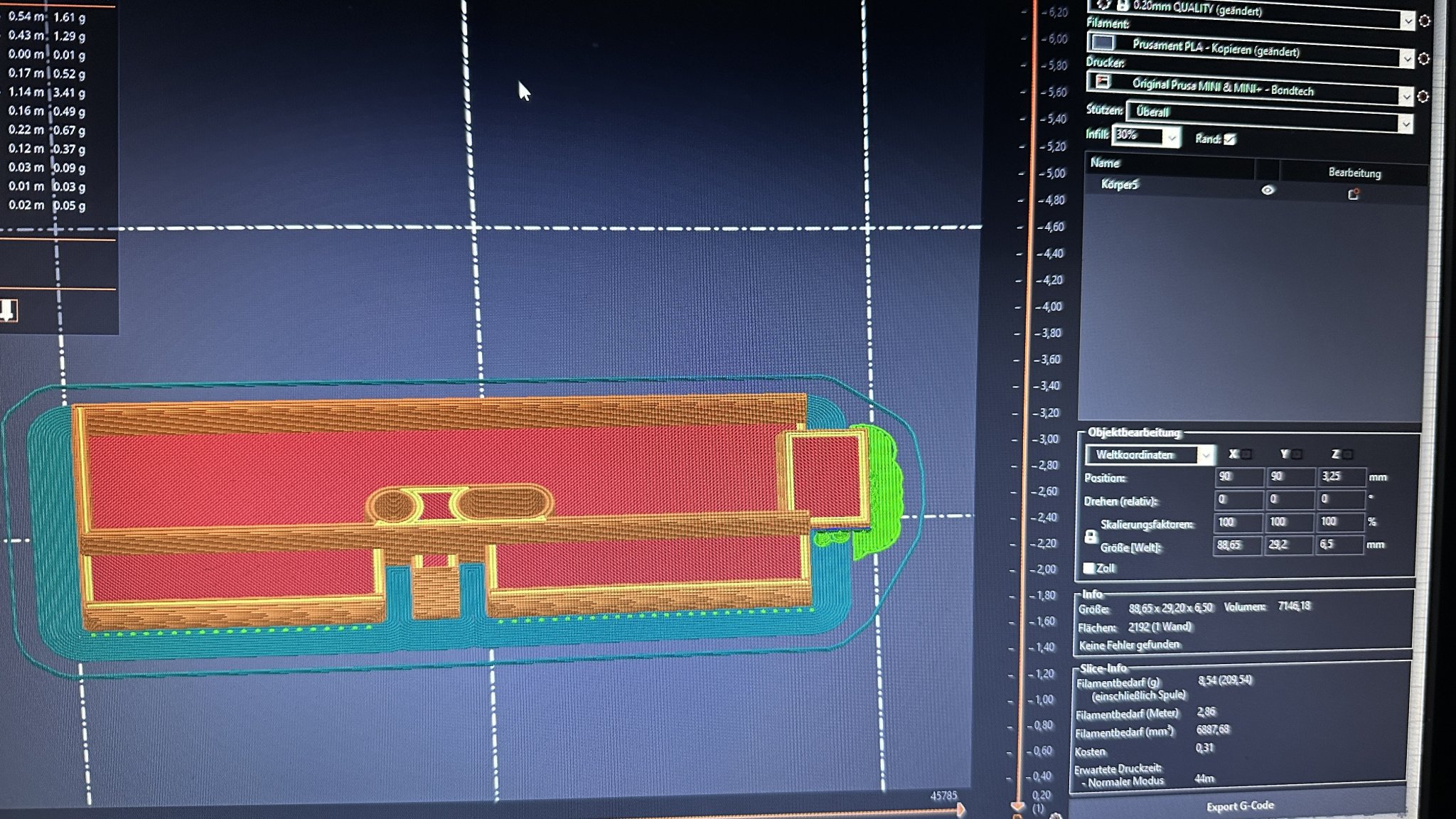Expand the Filament preset dropdown
The image size is (1456, 819).
tap(1406, 58)
